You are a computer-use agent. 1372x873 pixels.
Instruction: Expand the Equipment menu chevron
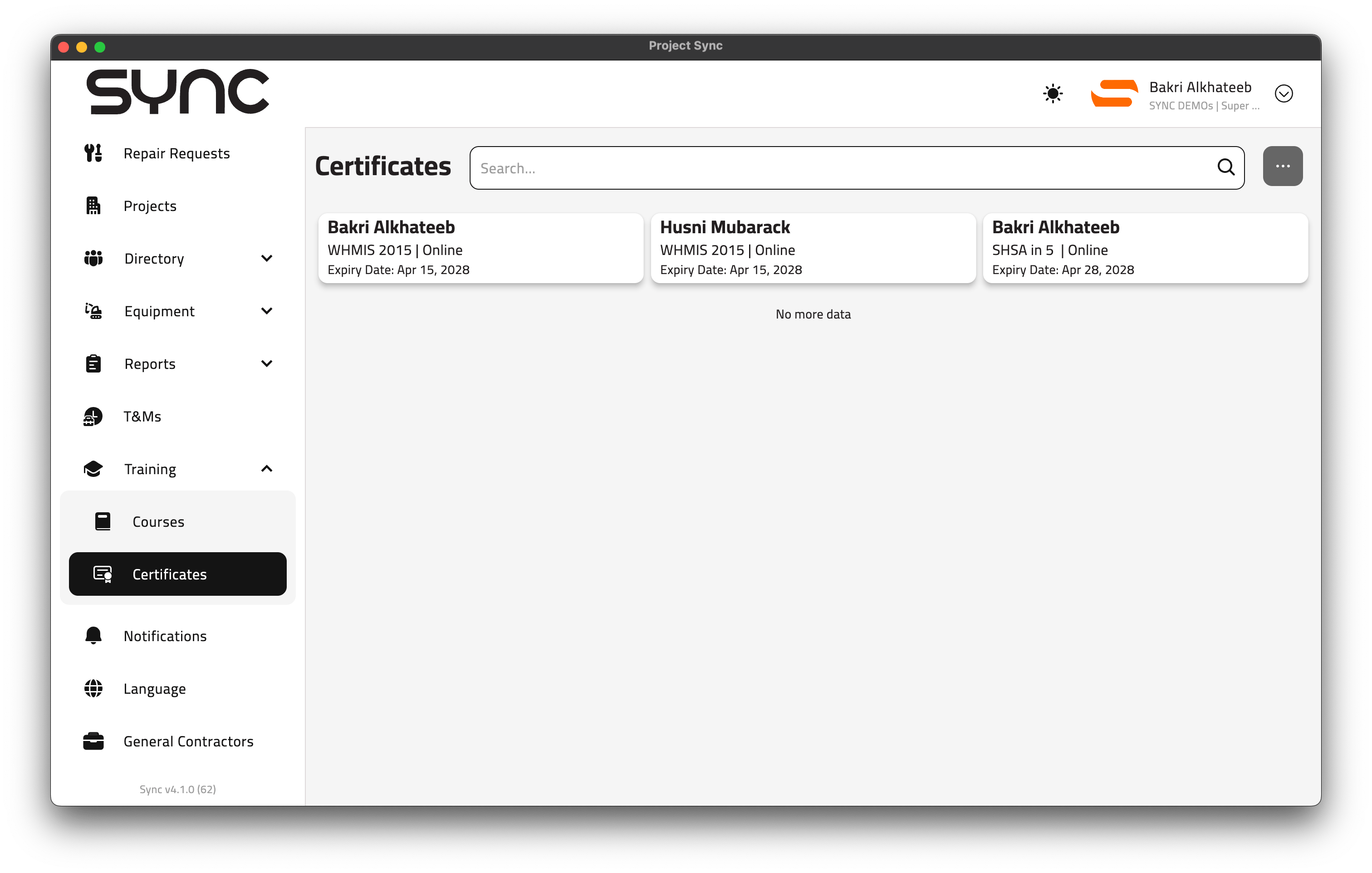(x=266, y=311)
